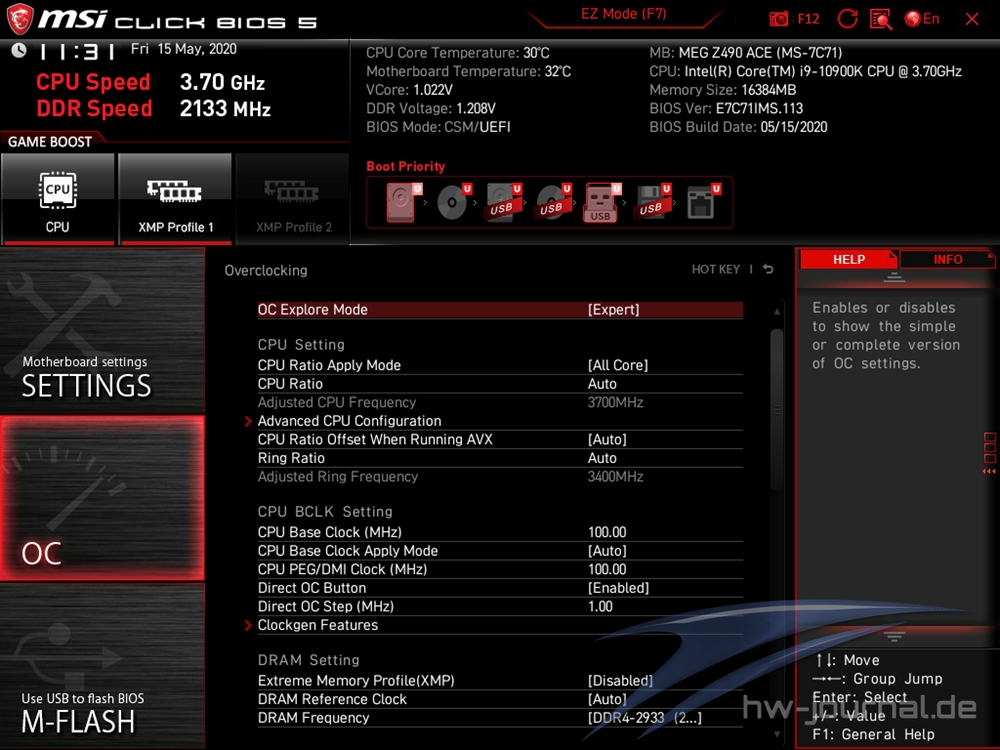
Task: Toggle XMP Profile 1
Action: point(175,199)
